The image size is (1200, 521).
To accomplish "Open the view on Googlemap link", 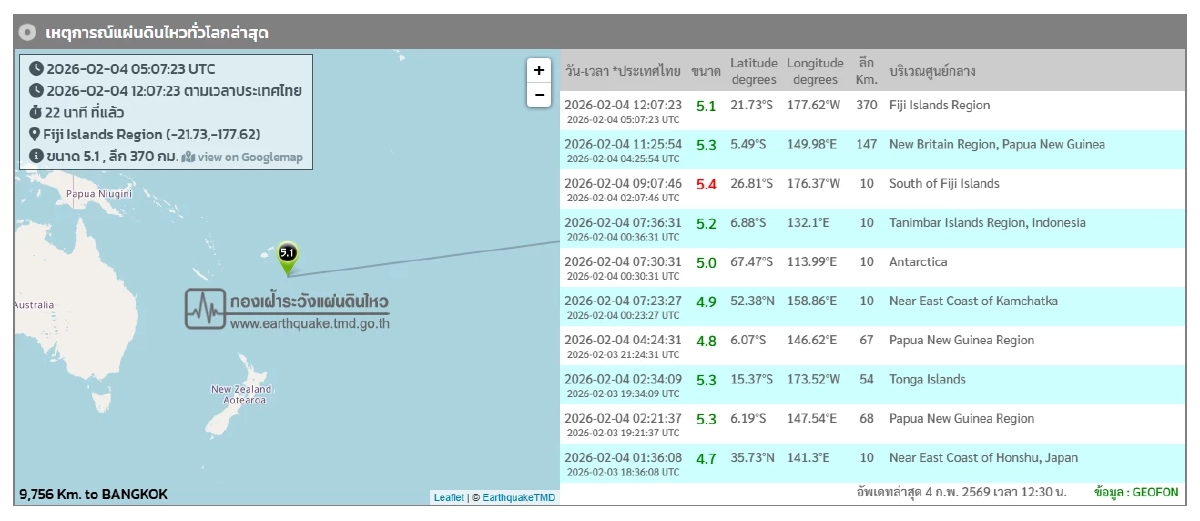I will (249, 157).
